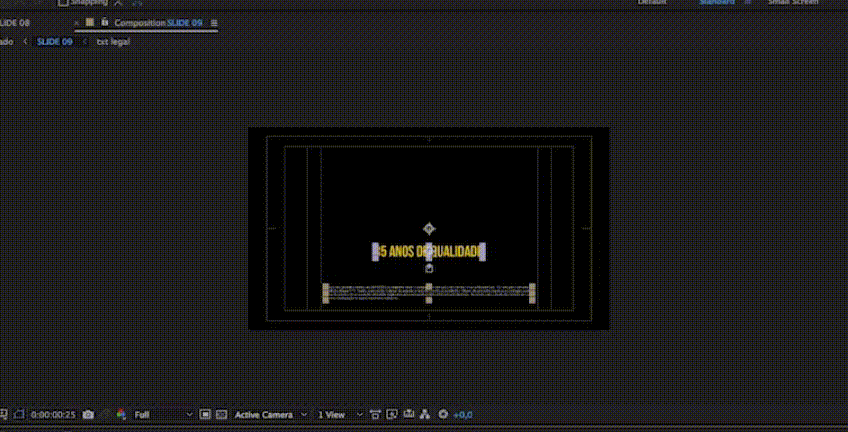The width and height of the screenshot is (848, 432).
Task: Toggle Region of Interest button
Action: tap(205, 414)
